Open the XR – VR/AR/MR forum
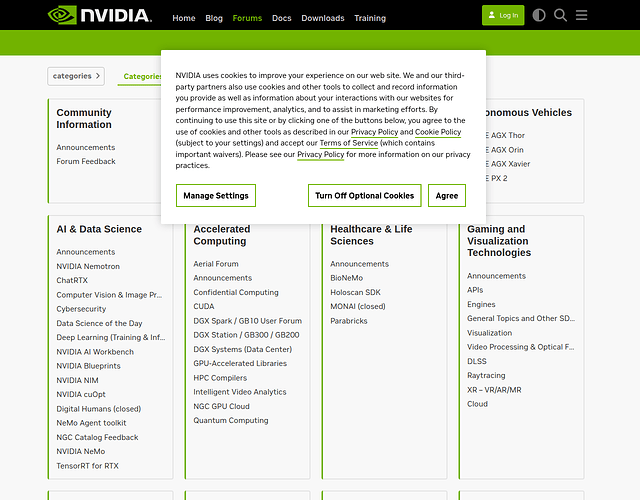640x500 pixels. click(494, 390)
